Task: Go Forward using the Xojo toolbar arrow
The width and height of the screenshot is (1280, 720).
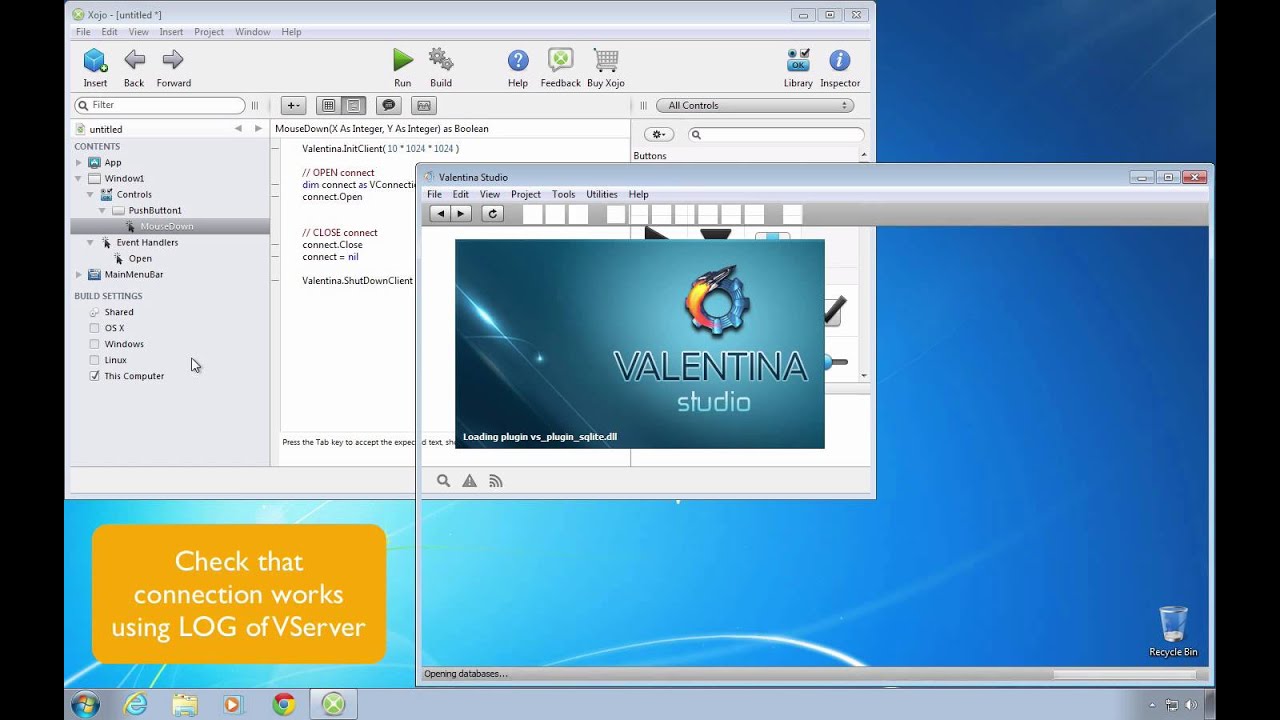Action: click(x=173, y=60)
